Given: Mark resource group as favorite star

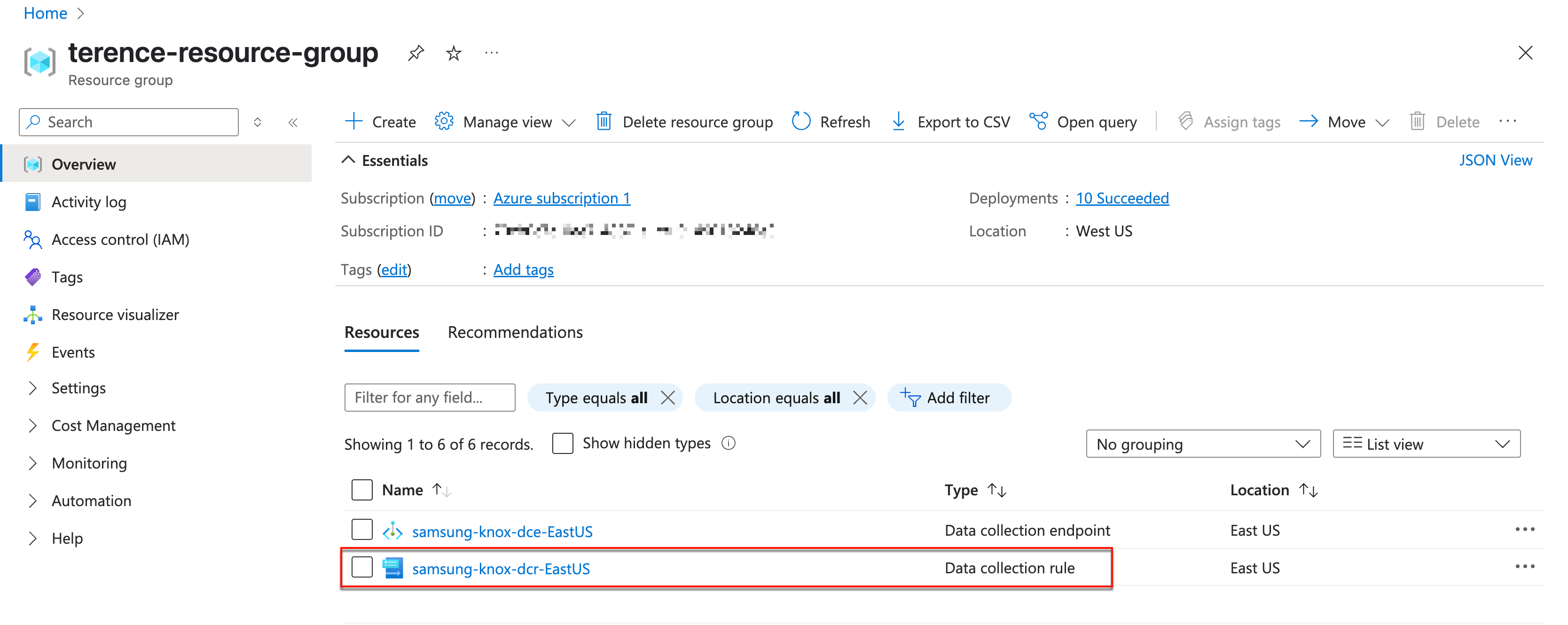Looking at the screenshot, I should (x=454, y=54).
